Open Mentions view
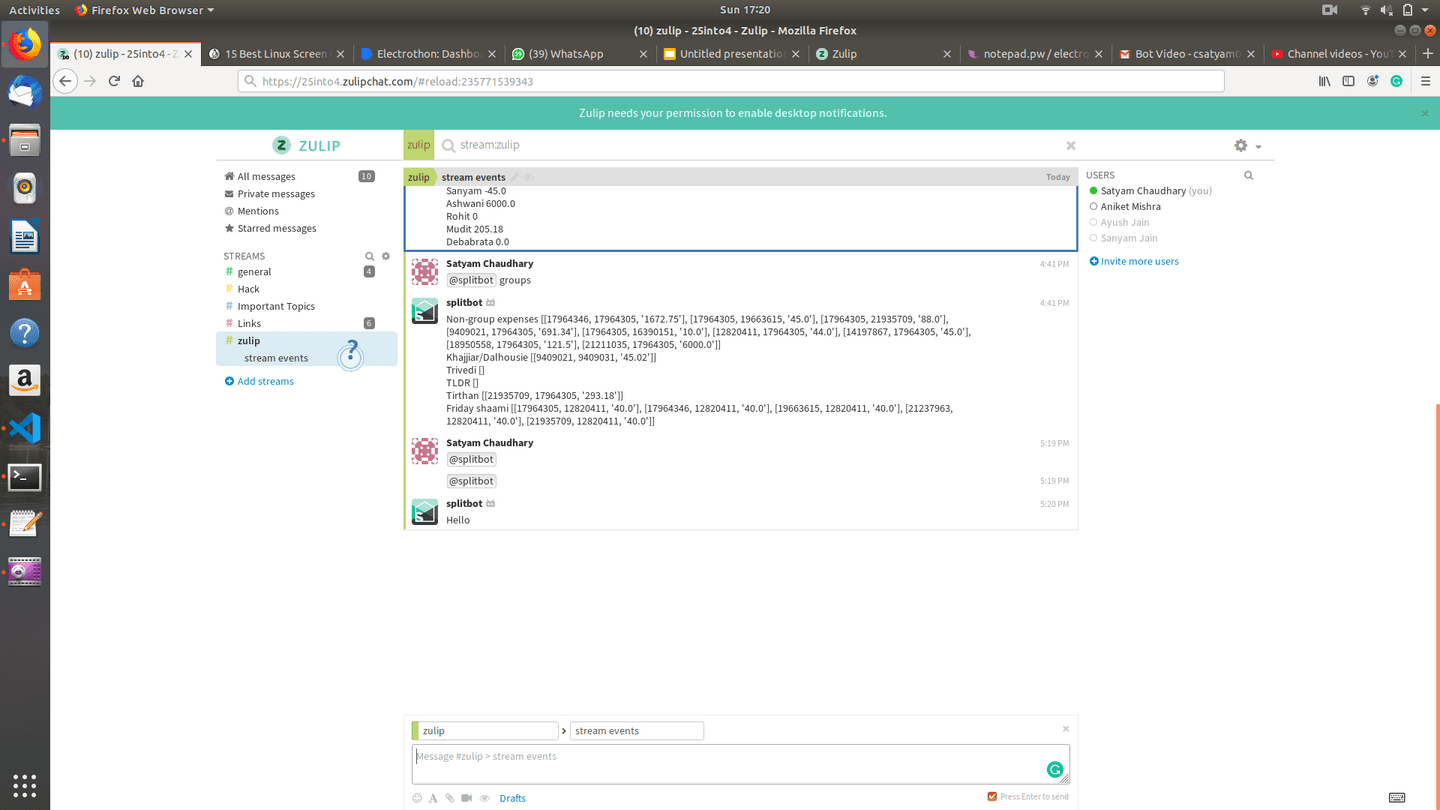Screen dimensions: 1440x810 point(258,211)
